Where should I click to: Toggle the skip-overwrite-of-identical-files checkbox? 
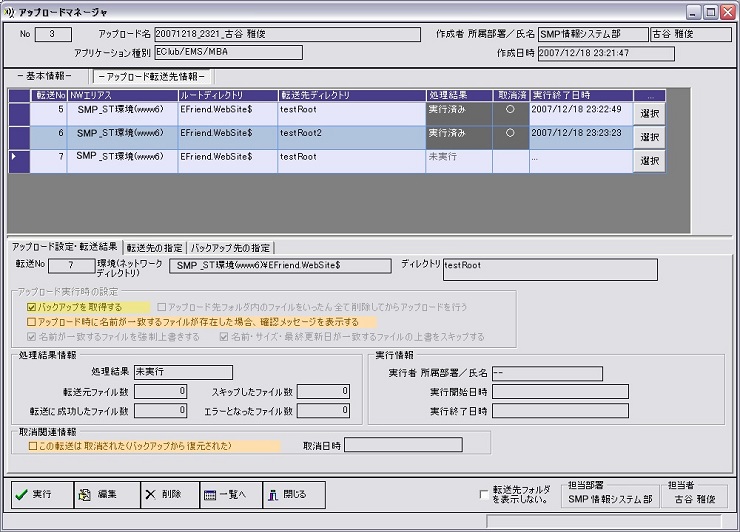click(224, 337)
